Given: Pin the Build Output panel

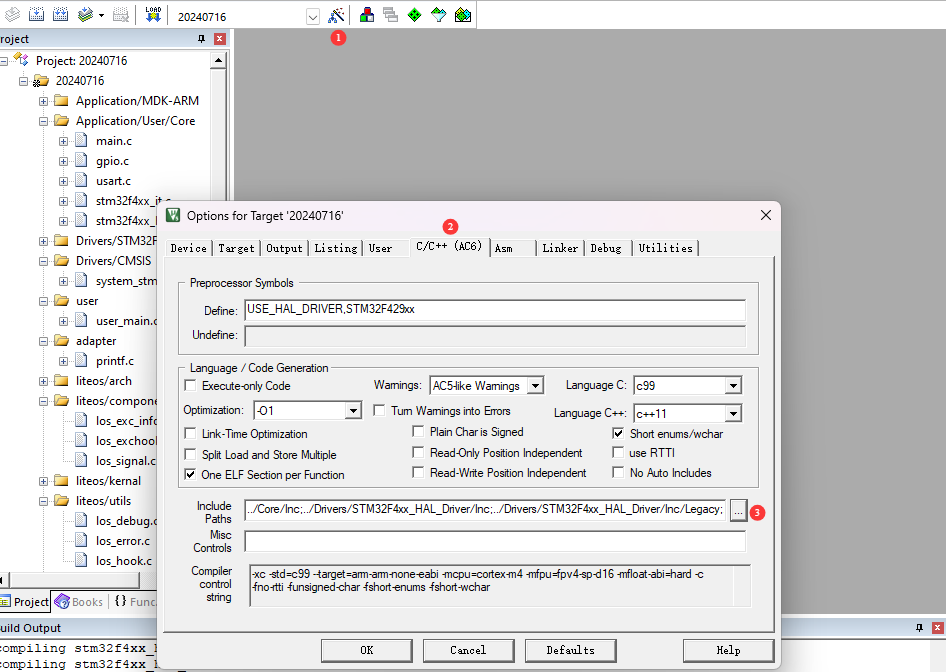Looking at the screenshot, I should click(x=919, y=628).
